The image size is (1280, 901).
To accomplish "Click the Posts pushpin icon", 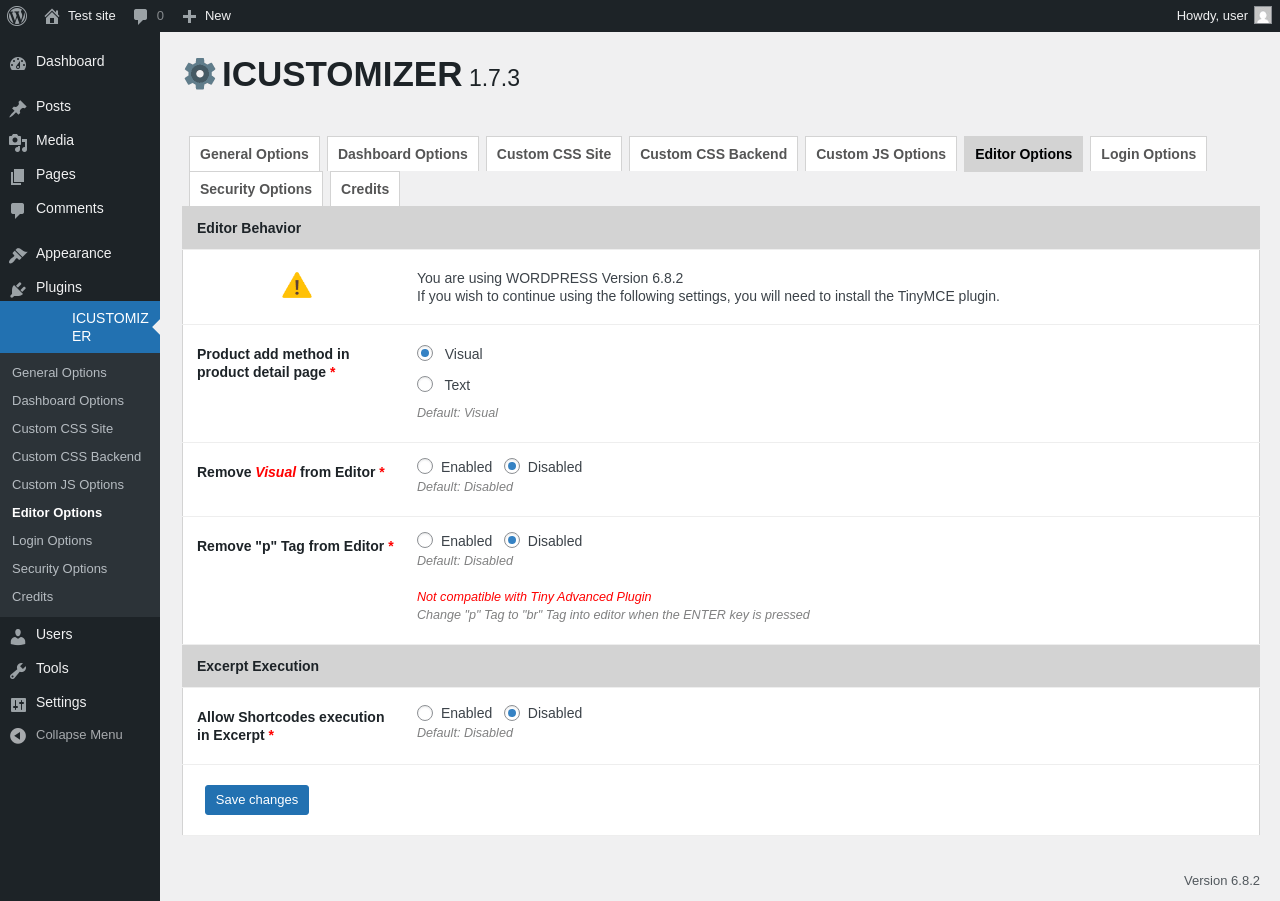I will (18, 108).
